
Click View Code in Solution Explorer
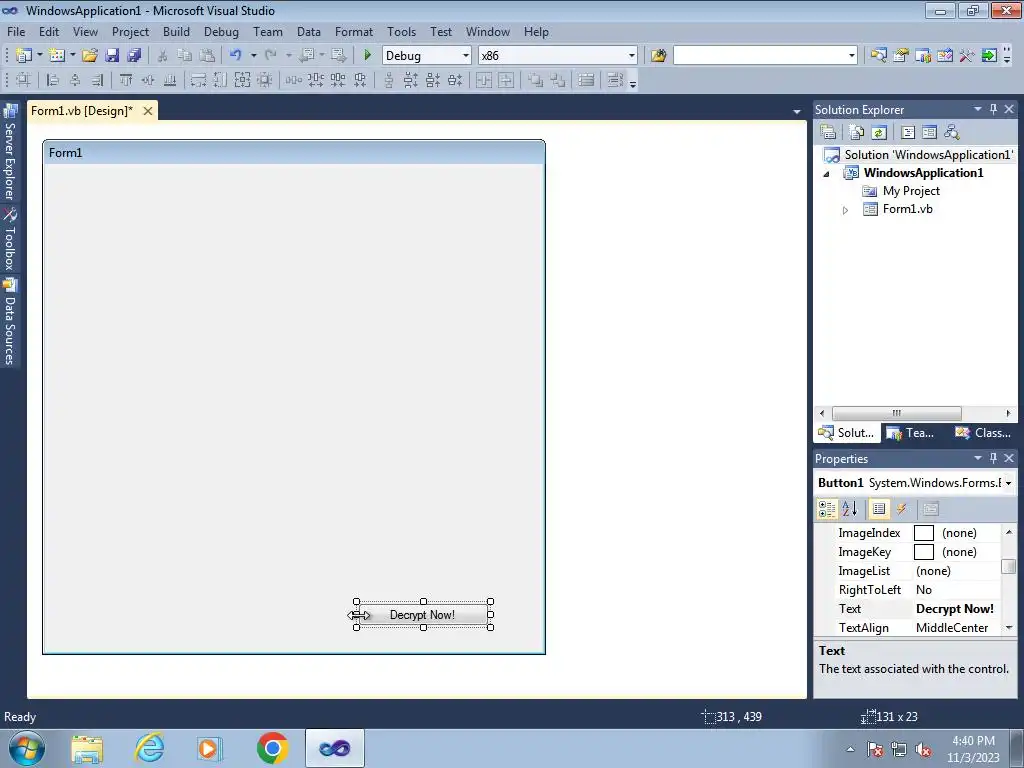(908, 132)
